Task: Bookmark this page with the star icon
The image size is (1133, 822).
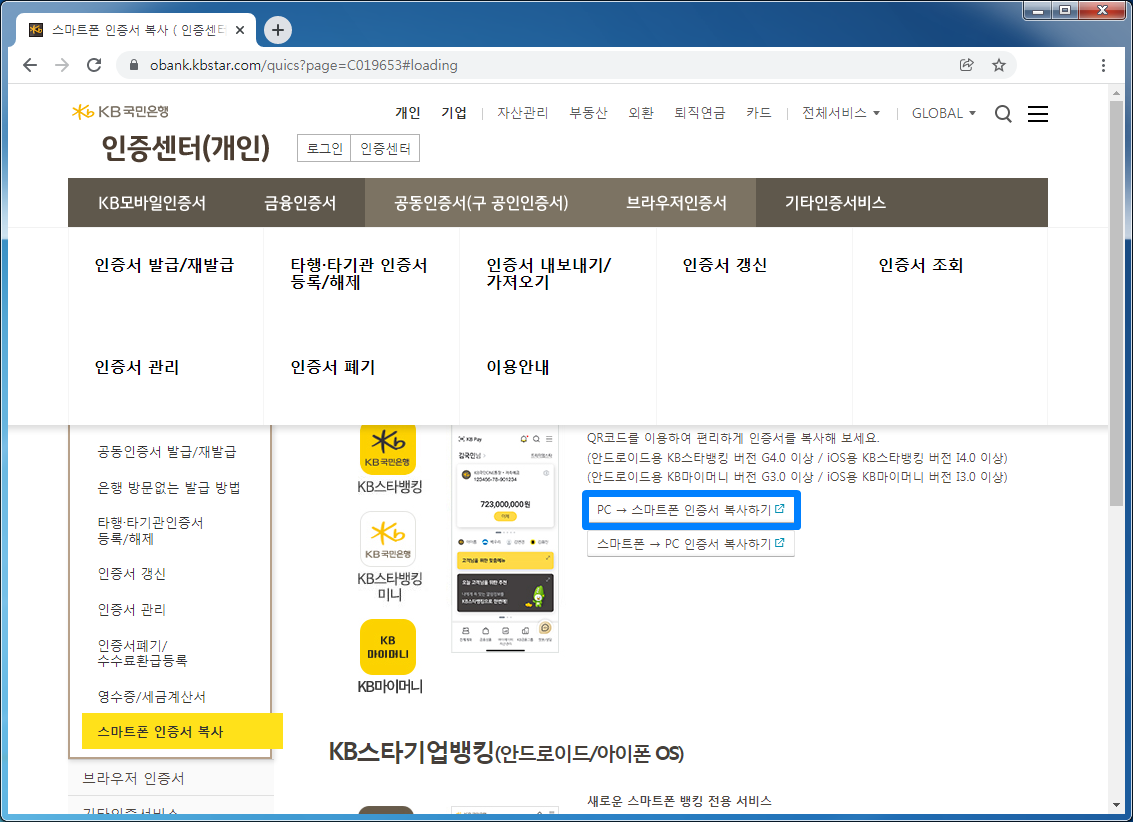Action: point(999,65)
